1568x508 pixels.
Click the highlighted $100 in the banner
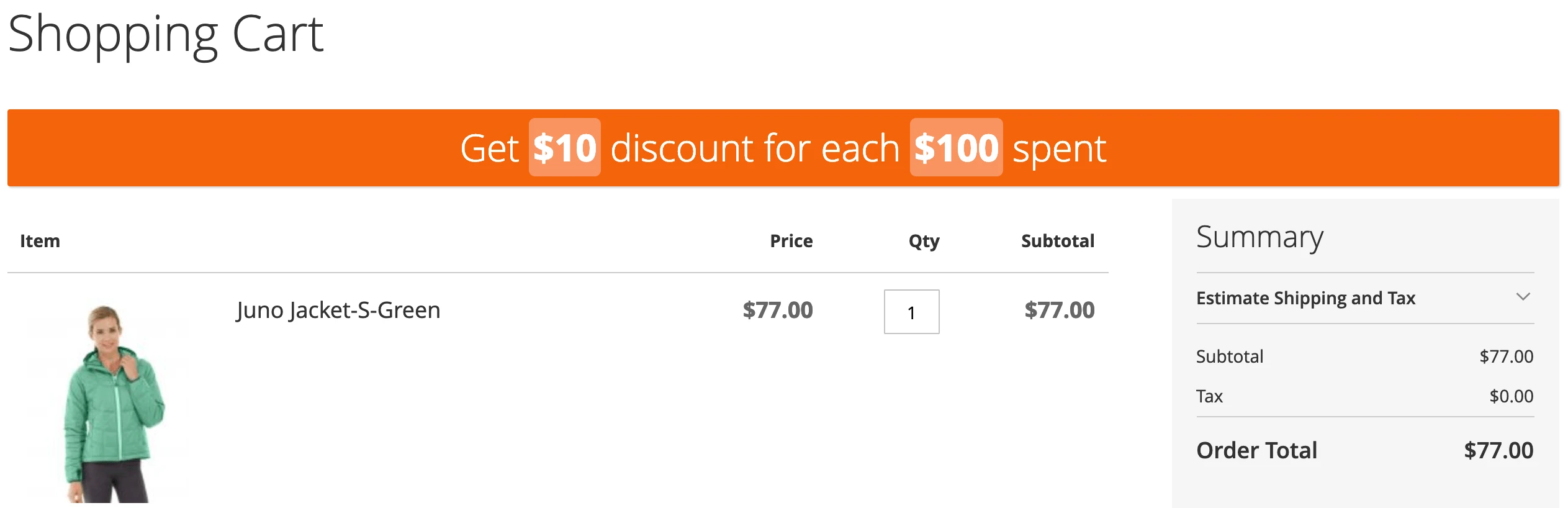tap(955, 148)
